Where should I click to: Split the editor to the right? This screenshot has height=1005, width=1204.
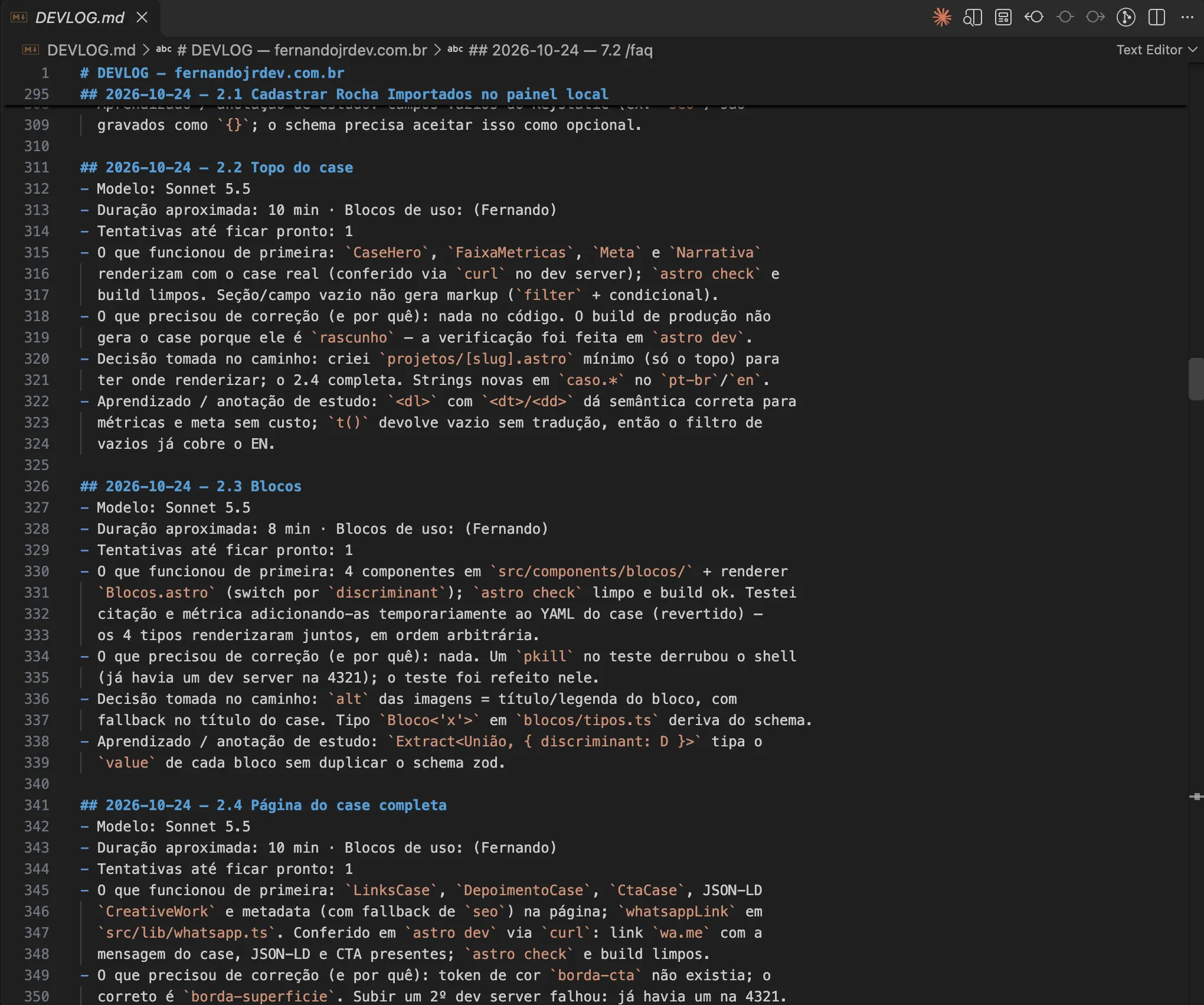[1157, 17]
